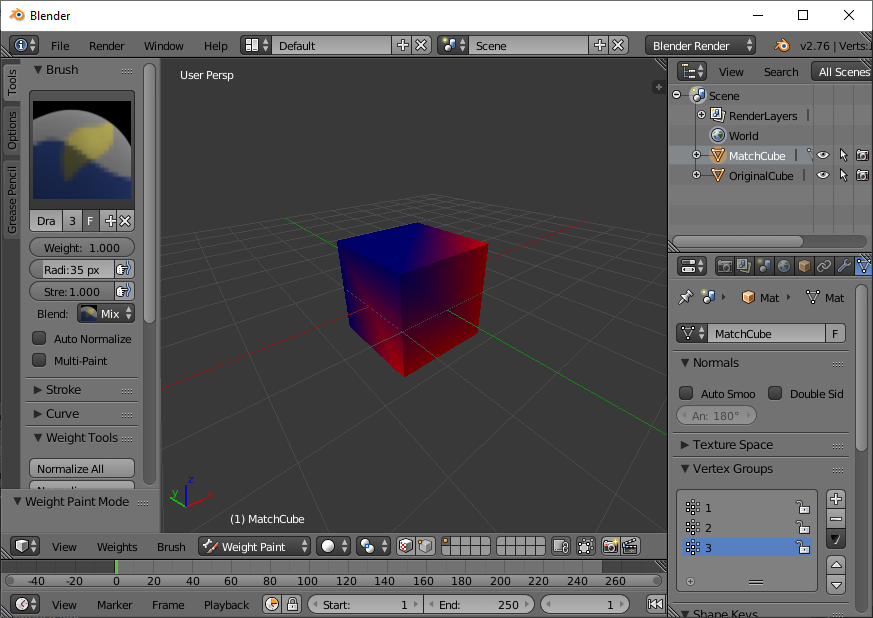Unlink brush with X icon
Viewport: 873px width, 618px height.
[125, 221]
